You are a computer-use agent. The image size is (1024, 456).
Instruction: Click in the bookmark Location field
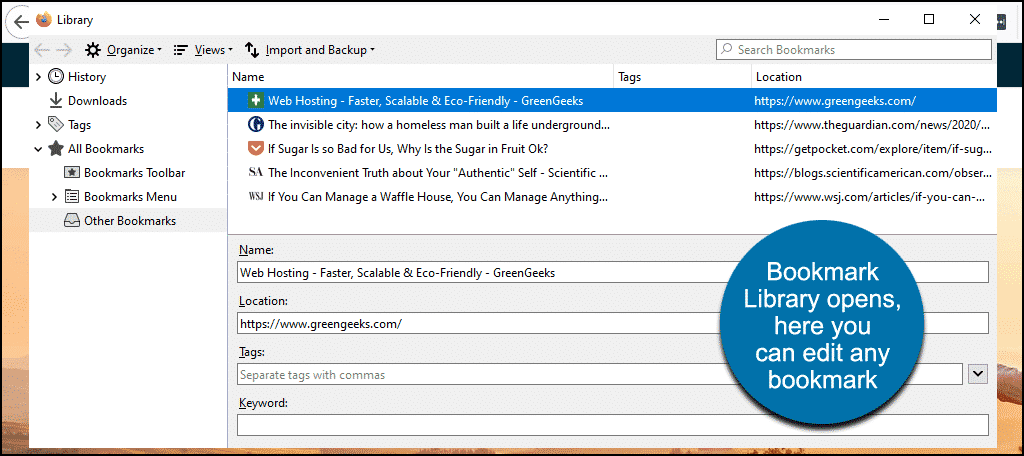(x=613, y=323)
